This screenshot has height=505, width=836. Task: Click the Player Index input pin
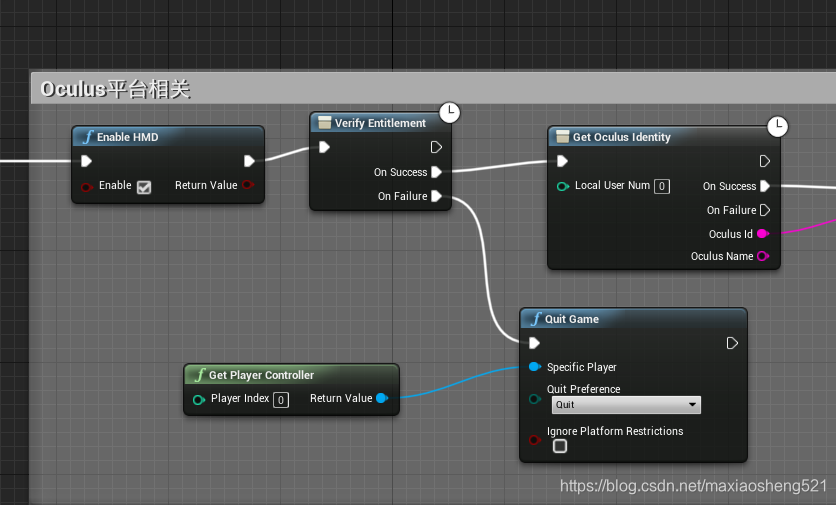pyautogui.click(x=199, y=399)
